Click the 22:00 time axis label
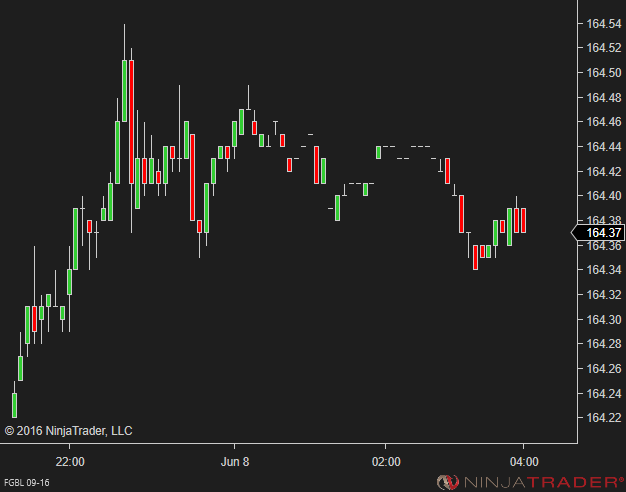This screenshot has width=626, height=492. pos(70,462)
